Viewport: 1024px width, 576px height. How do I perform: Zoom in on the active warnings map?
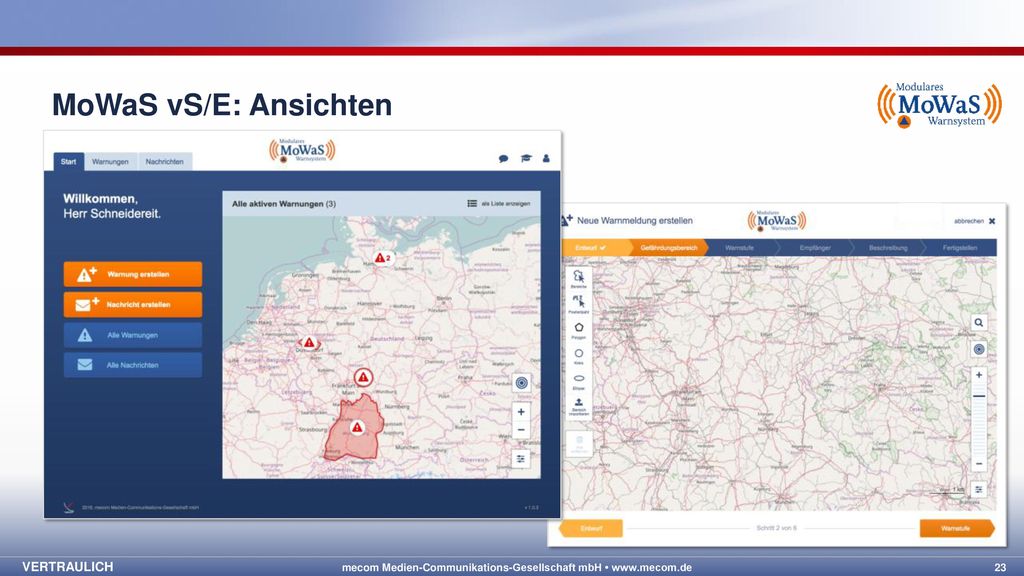point(521,412)
